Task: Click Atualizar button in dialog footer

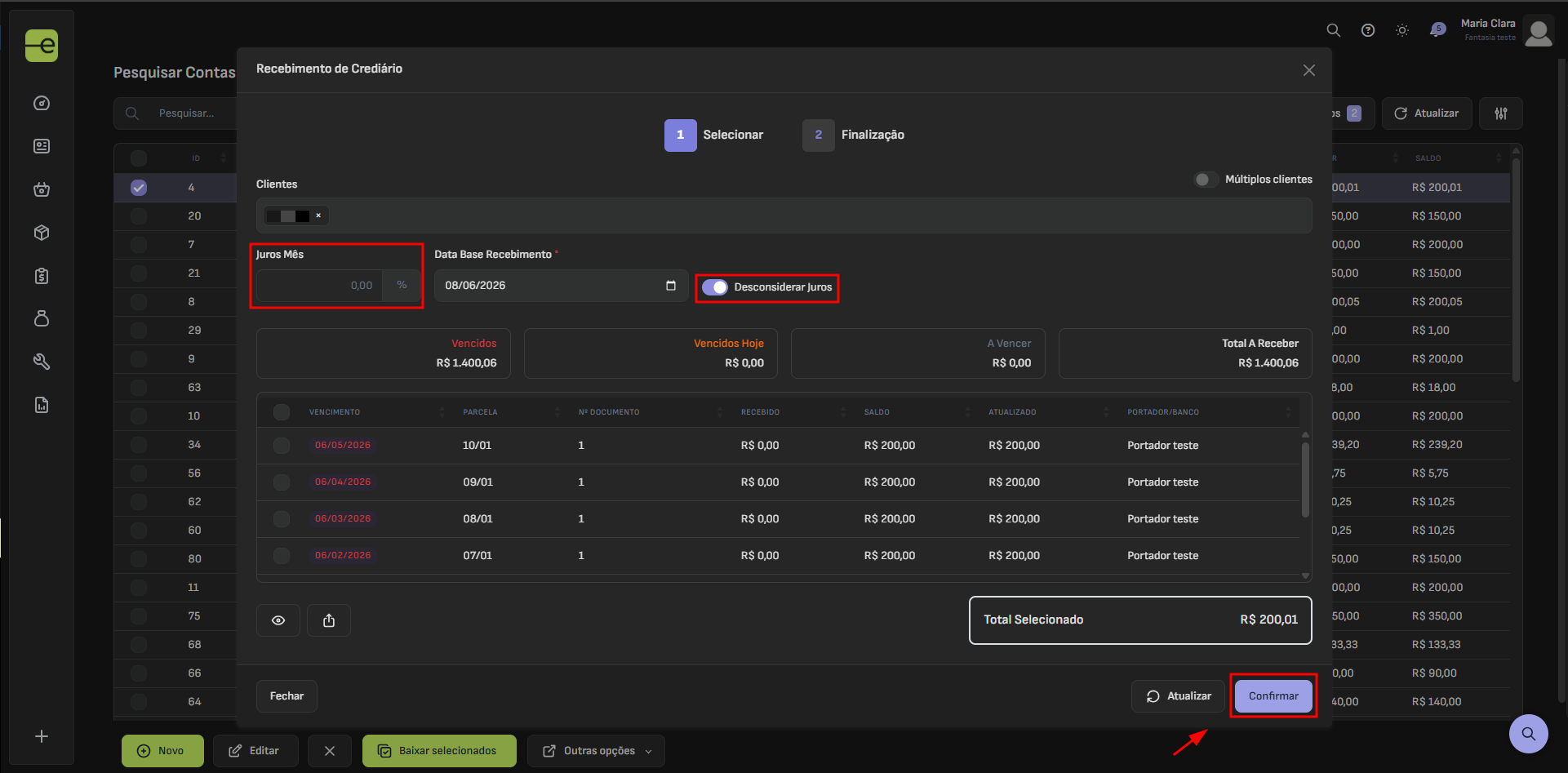Action: (x=1179, y=696)
